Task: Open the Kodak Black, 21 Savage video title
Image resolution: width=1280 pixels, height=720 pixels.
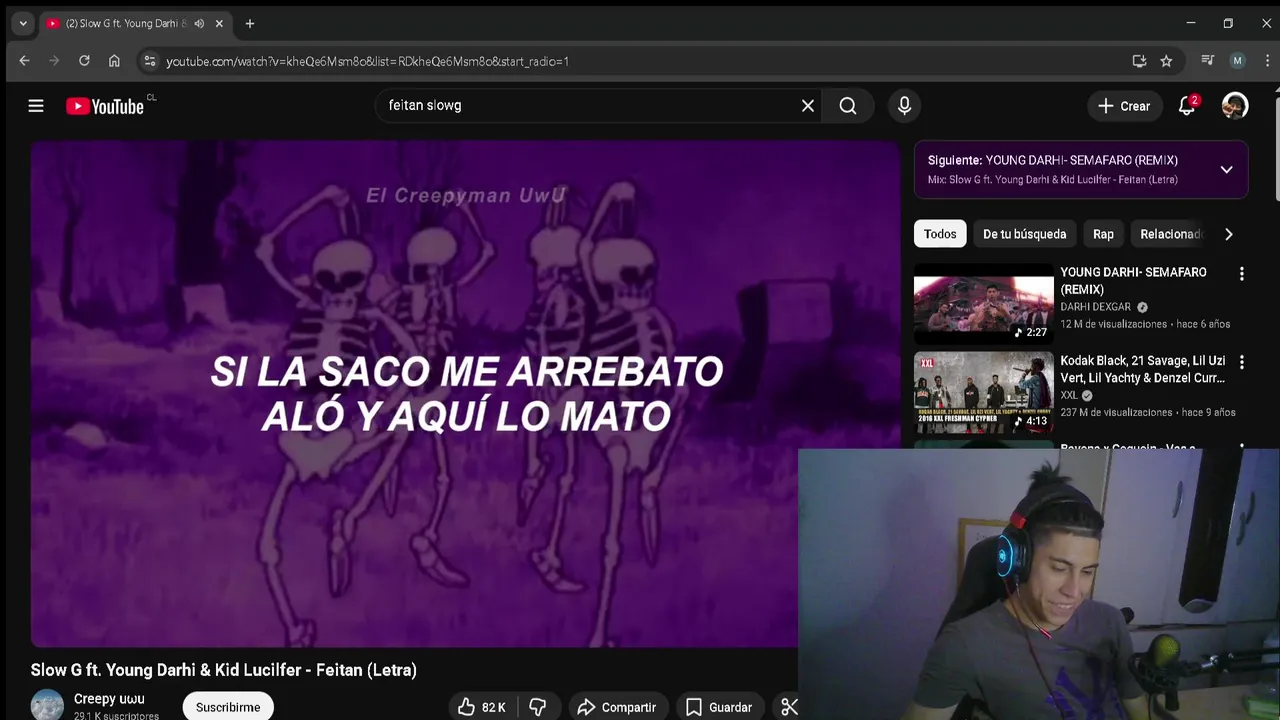Action: point(1143,369)
